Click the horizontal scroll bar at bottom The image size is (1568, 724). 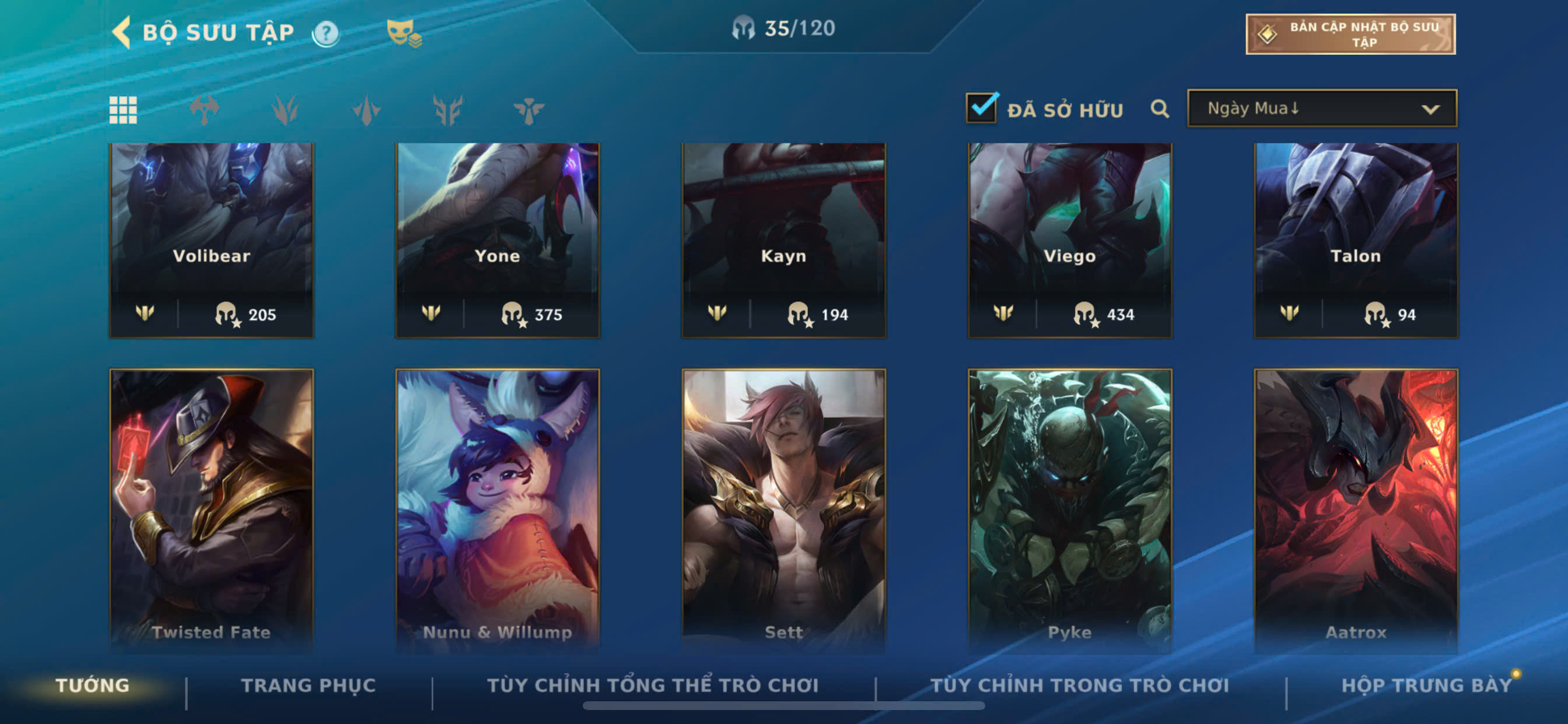(783, 706)
